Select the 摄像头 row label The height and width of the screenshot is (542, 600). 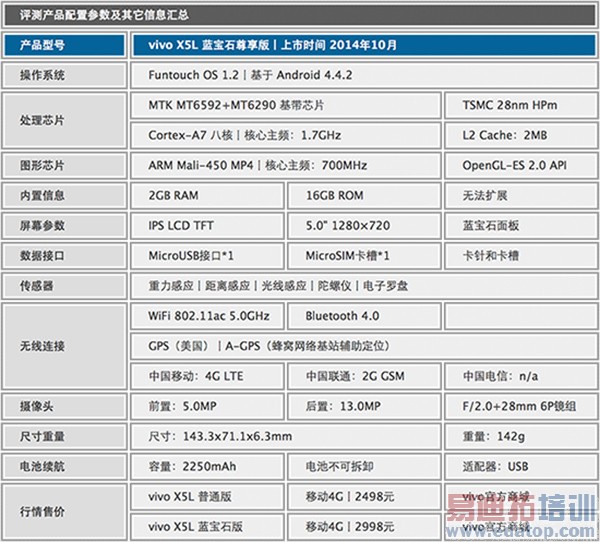(x=64, y=406)
